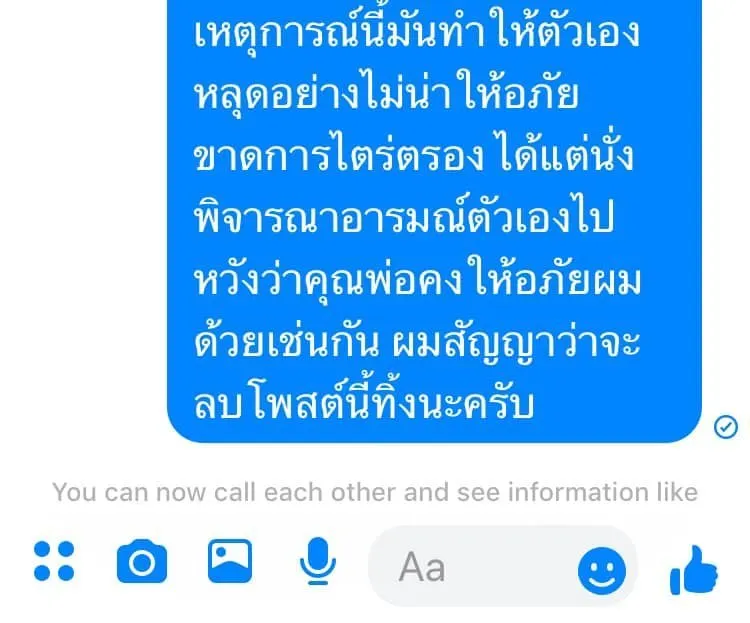The image size is (750, 623).
Task: Tap the phrase 'ด้วยเช่นกัน' in the message
Action: pos(287,340)
